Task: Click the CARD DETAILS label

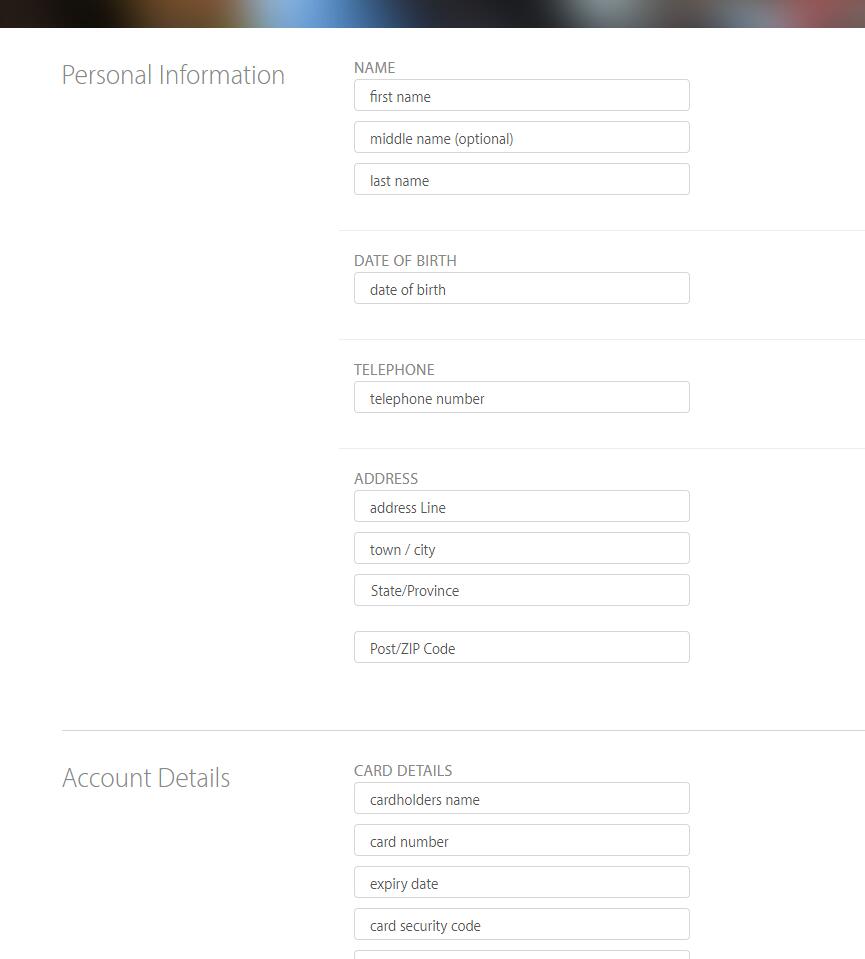Action: pyautogui.click(x=403, y=771)
